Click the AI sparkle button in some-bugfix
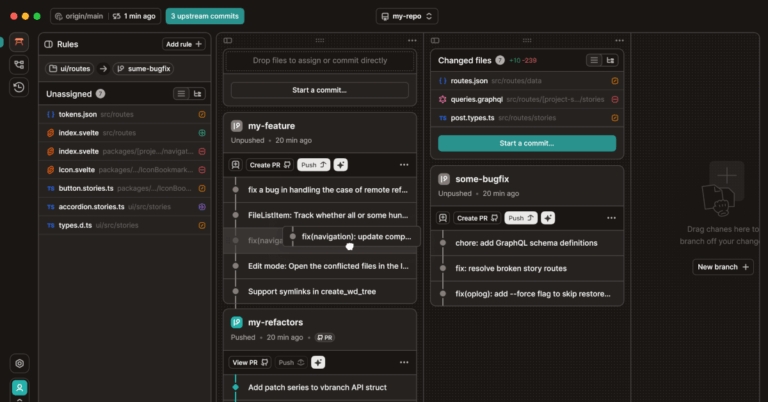The image size is (768, 402). (x=548, y=218)
